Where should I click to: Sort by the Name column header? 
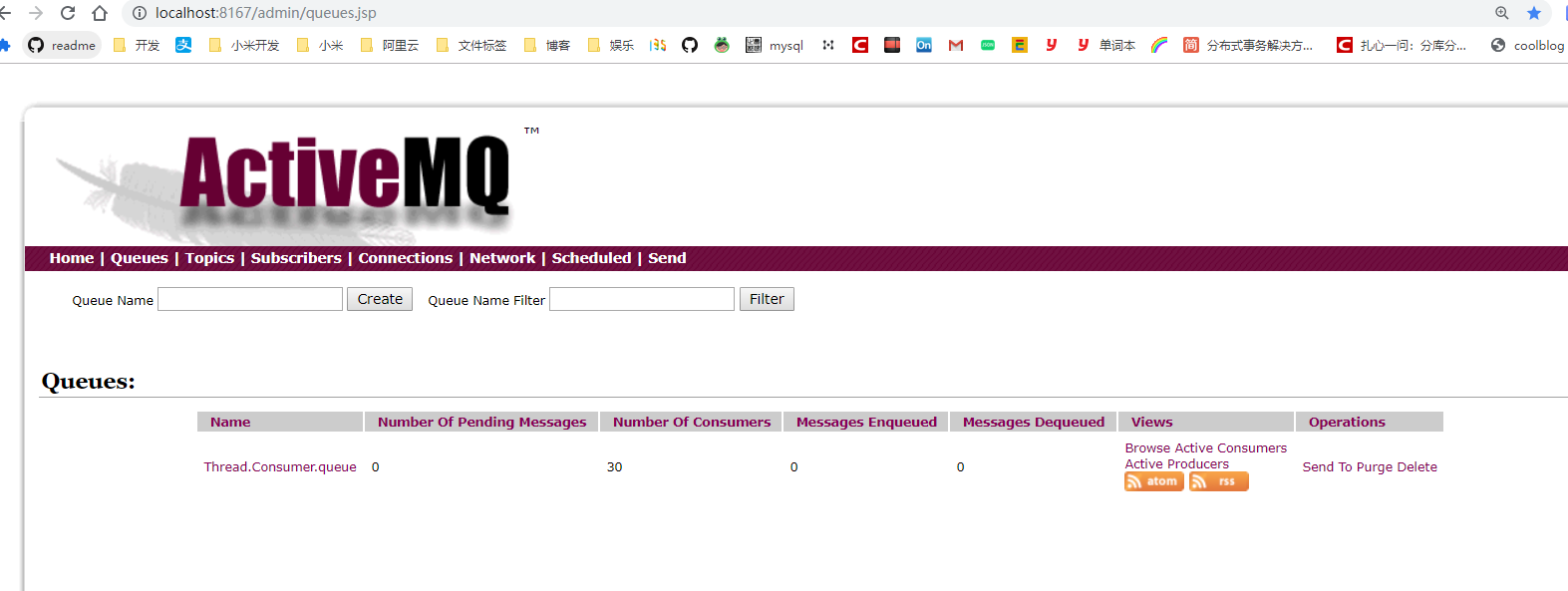pos(230,423)
